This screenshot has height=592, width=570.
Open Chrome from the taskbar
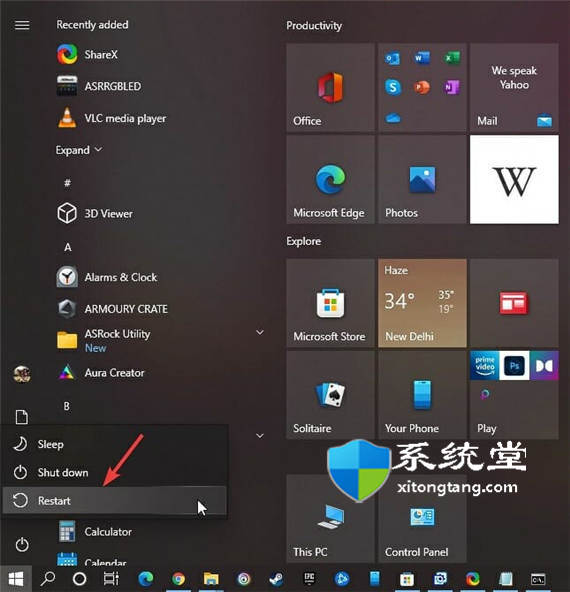click(x=179, y=578)
